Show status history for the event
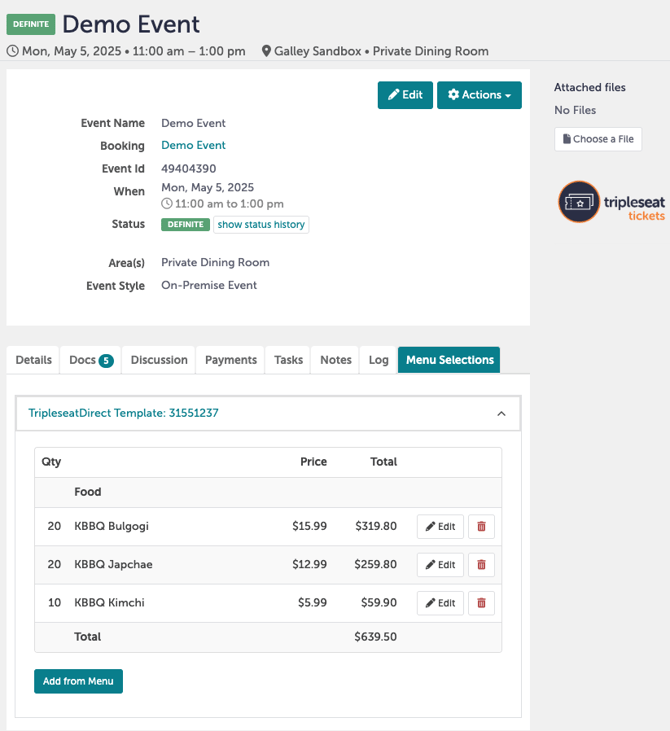Viewport: 670px width, 731px height. (x=261, y=225)
